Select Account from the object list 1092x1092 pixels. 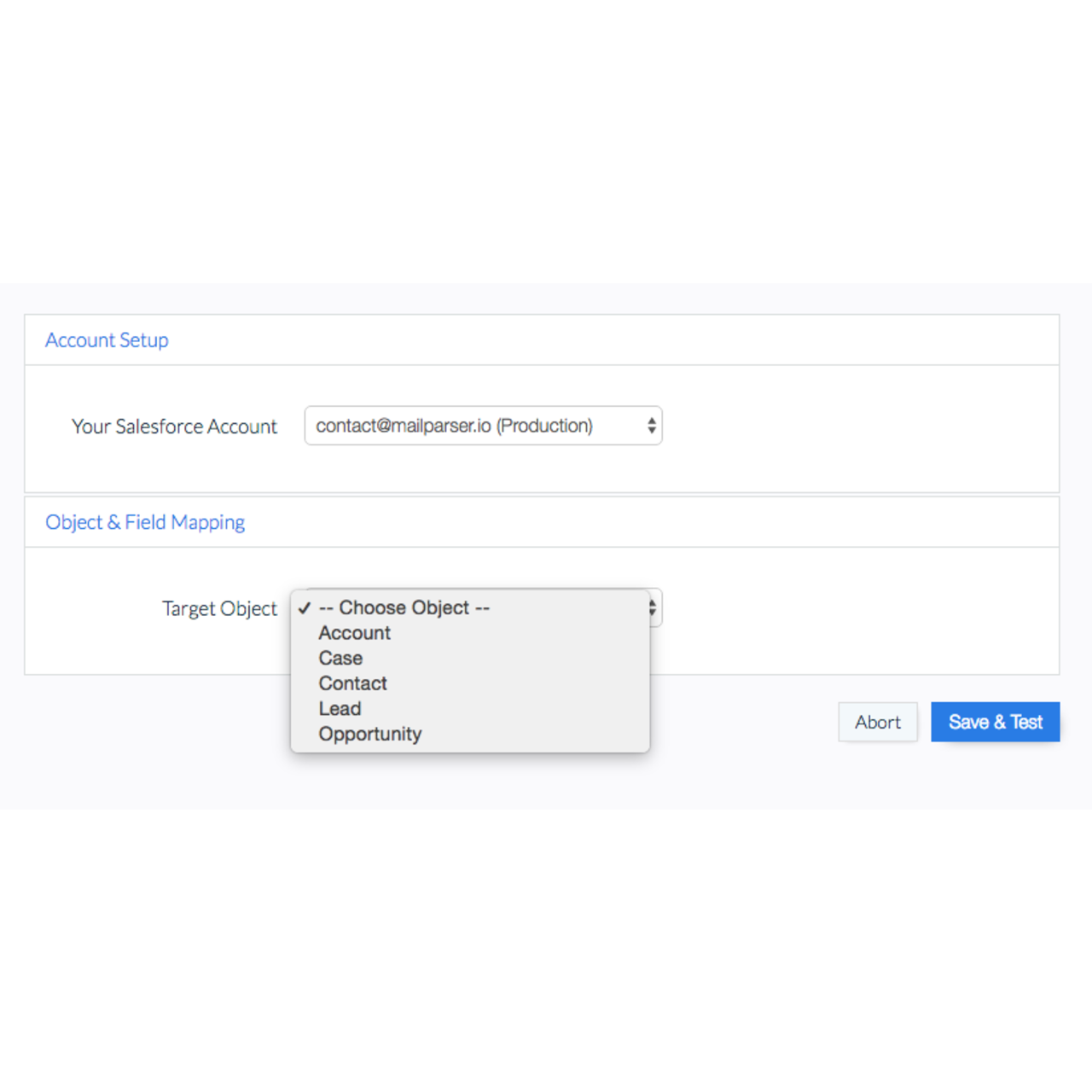(x=354, y=633)
